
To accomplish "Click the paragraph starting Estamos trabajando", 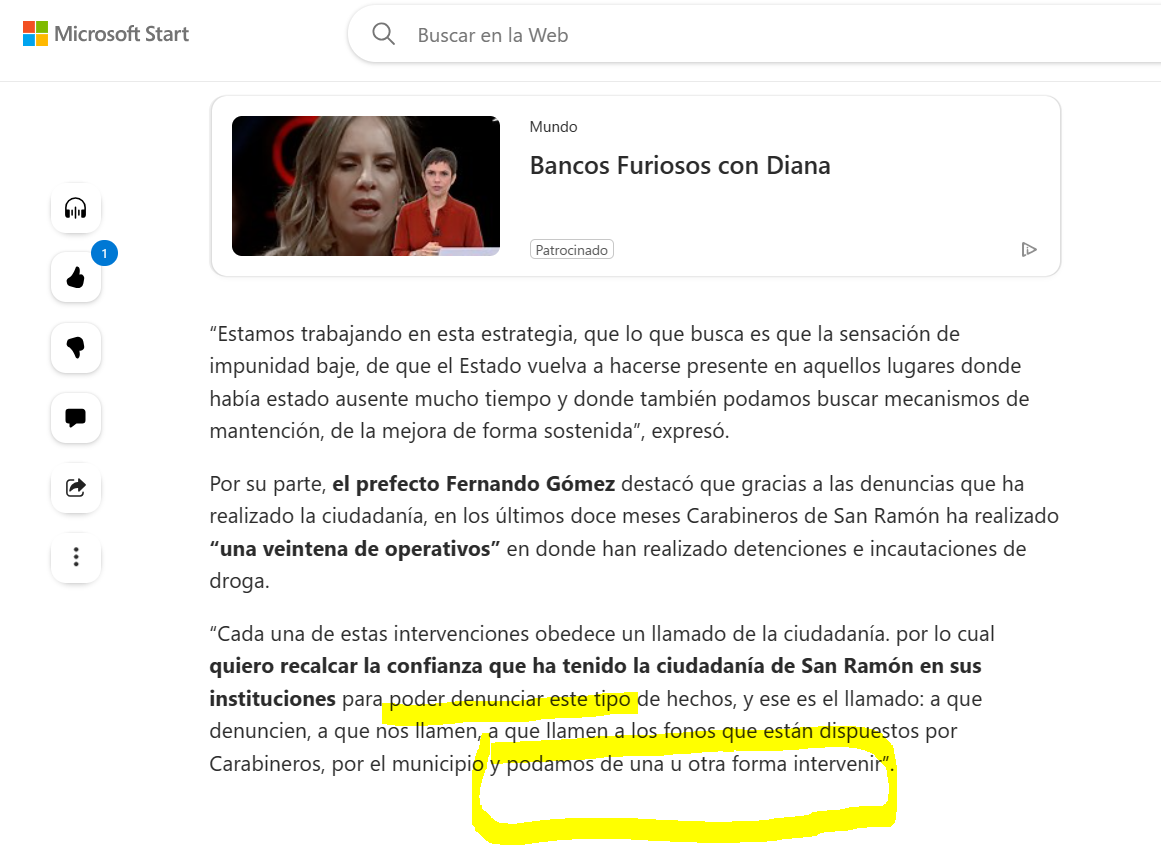I will tap(619, 382).
